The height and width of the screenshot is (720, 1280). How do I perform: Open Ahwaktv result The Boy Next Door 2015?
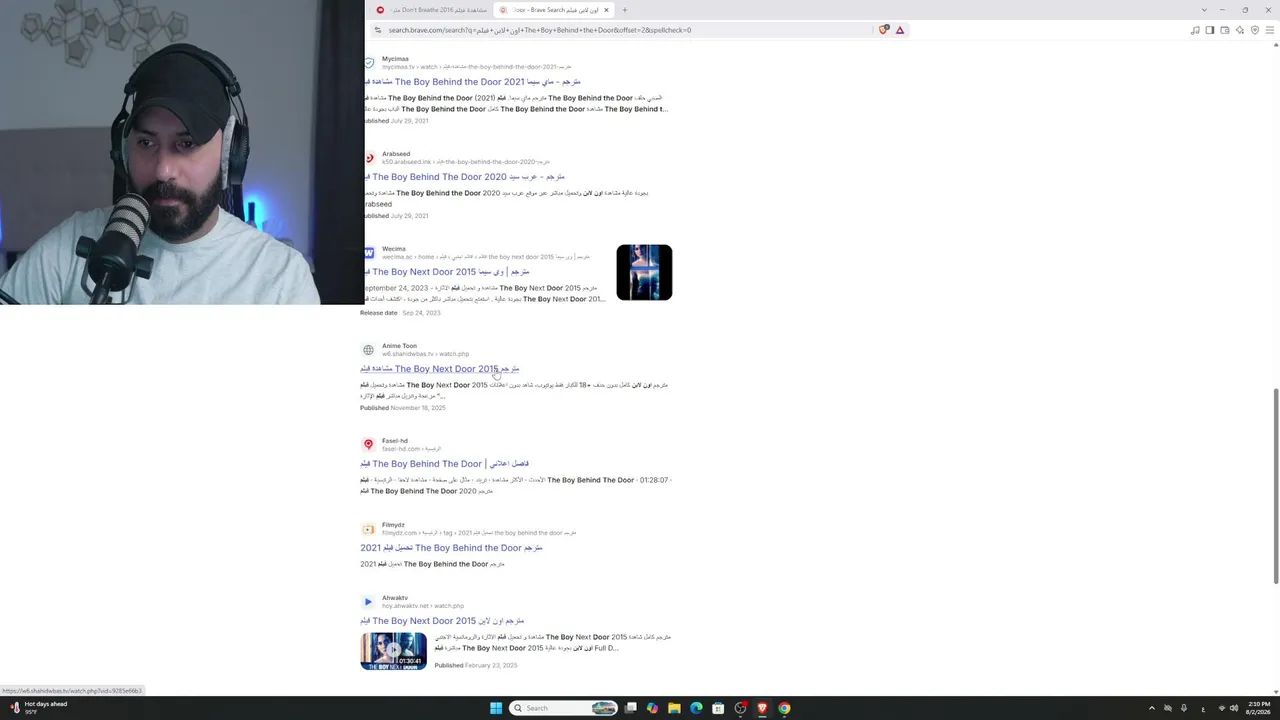[x=442, y=621]
